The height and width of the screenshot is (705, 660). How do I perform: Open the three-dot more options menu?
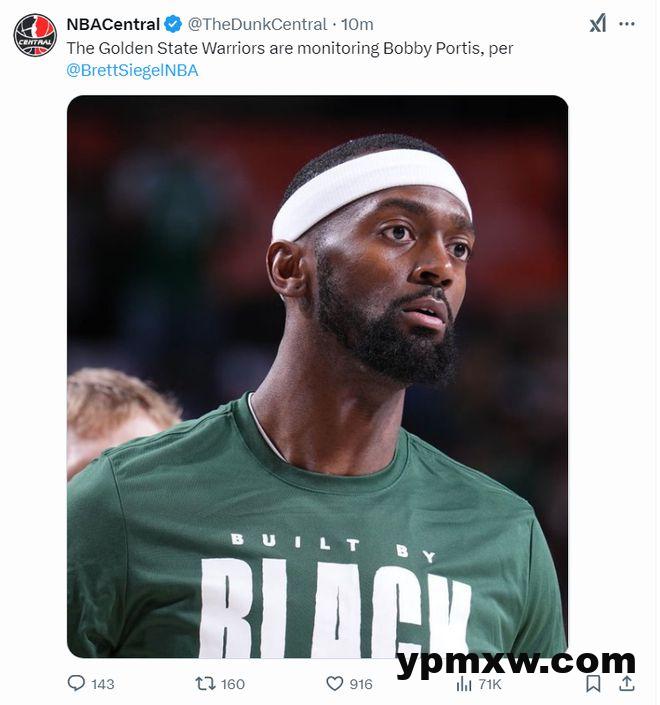click(627, 23)
